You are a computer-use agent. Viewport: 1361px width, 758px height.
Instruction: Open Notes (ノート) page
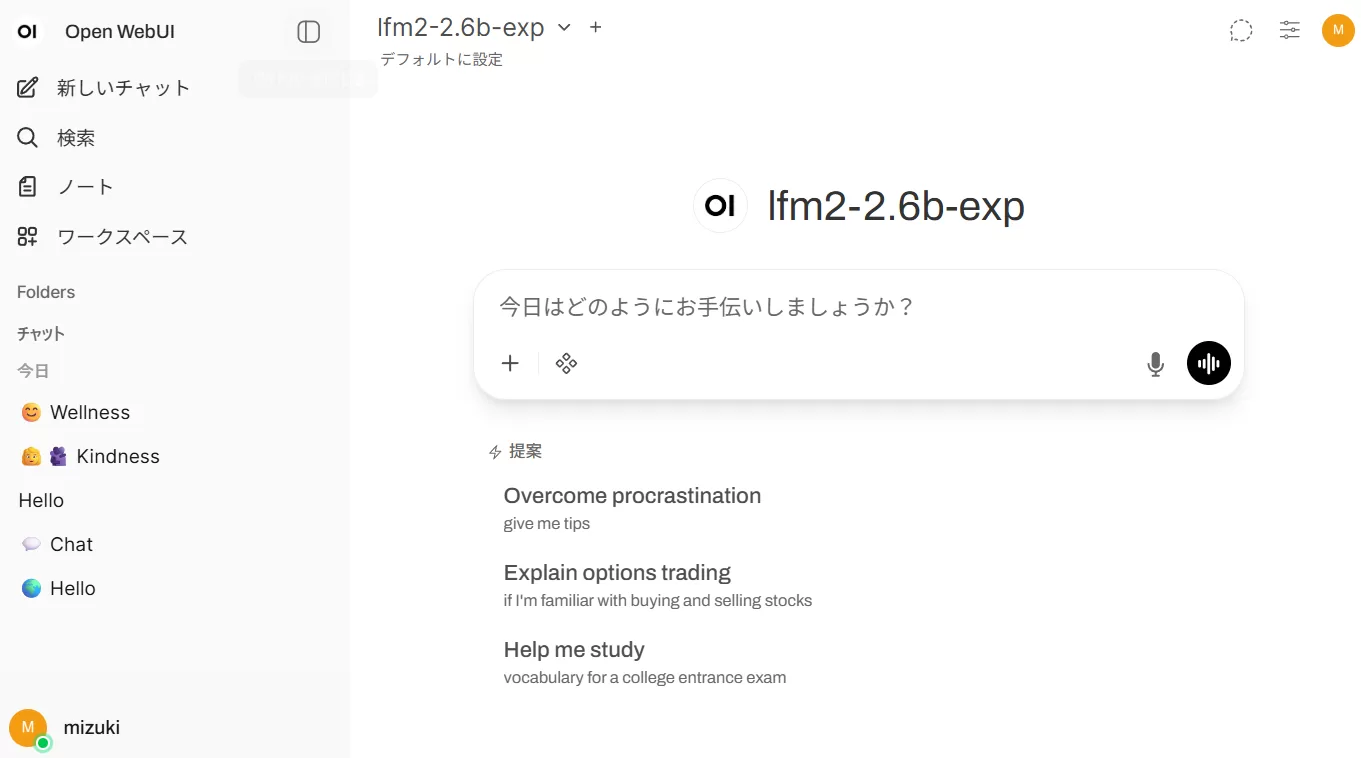85,187
